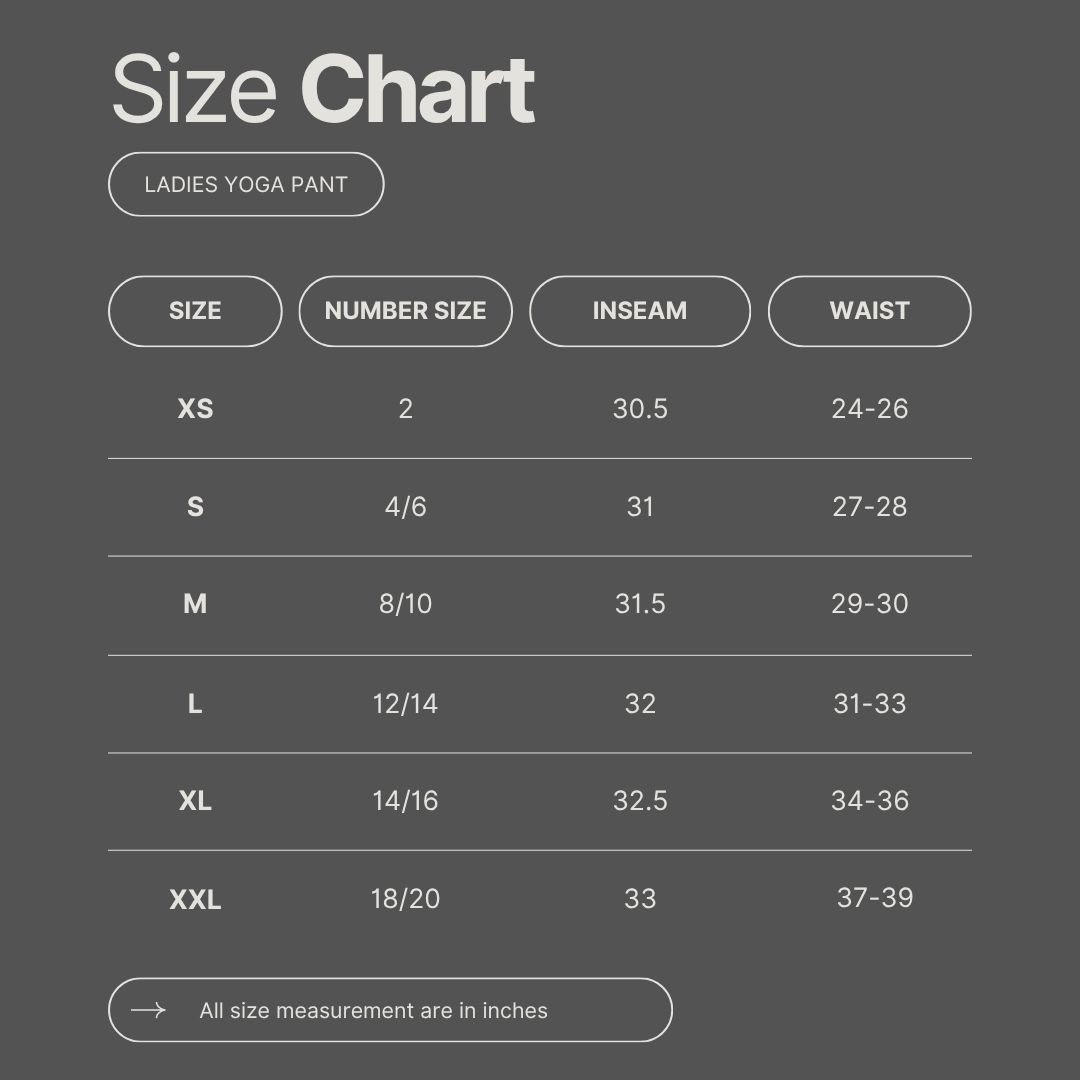Choose the M size row label

pos(195,604)
